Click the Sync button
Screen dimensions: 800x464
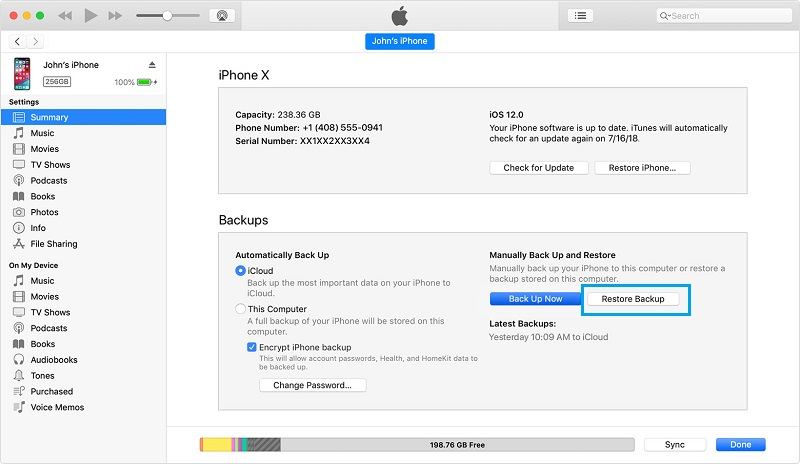coord(674,445)
